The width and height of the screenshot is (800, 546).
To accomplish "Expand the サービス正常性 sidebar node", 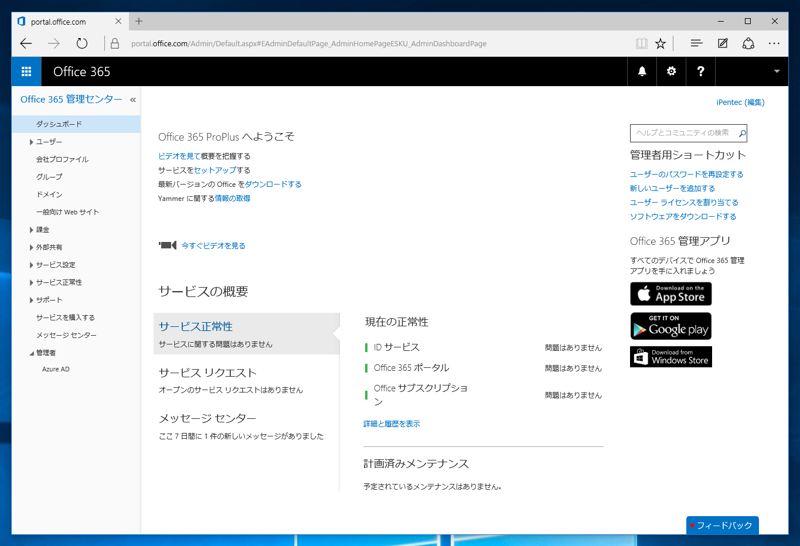I will point(31,282).
